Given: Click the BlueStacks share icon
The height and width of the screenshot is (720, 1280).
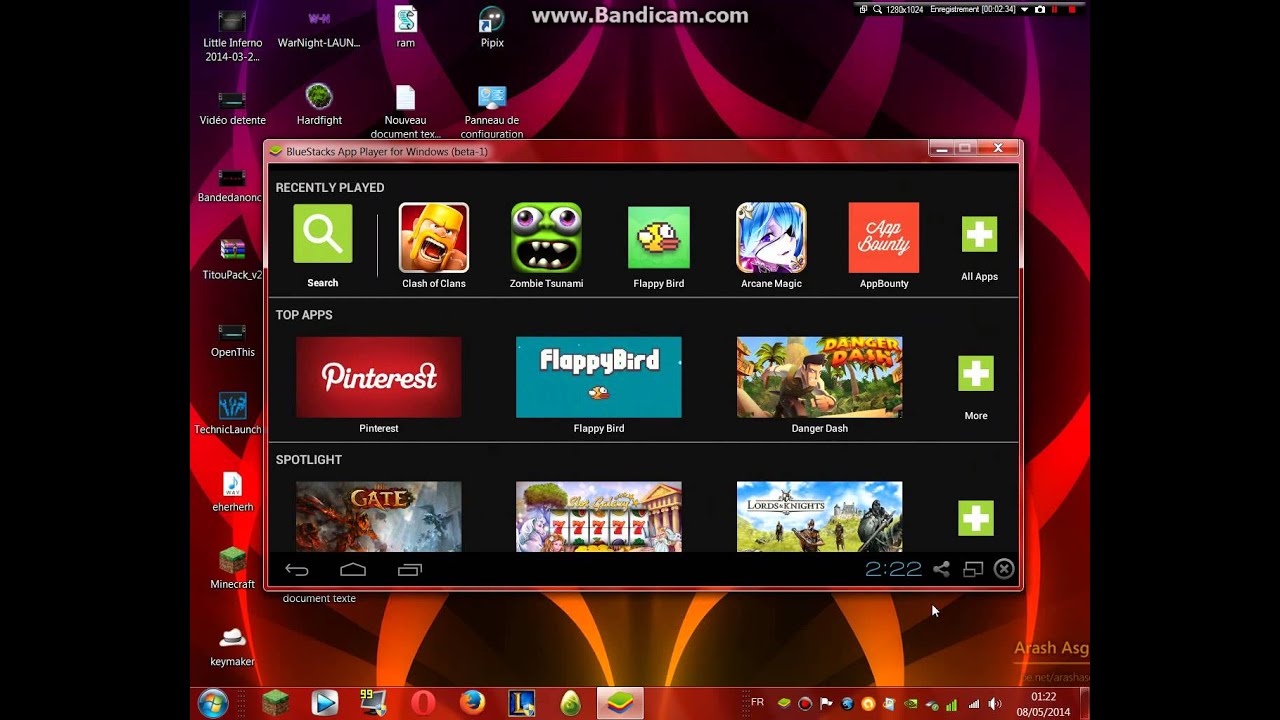Looking at the screenshot, I should 941,569.
